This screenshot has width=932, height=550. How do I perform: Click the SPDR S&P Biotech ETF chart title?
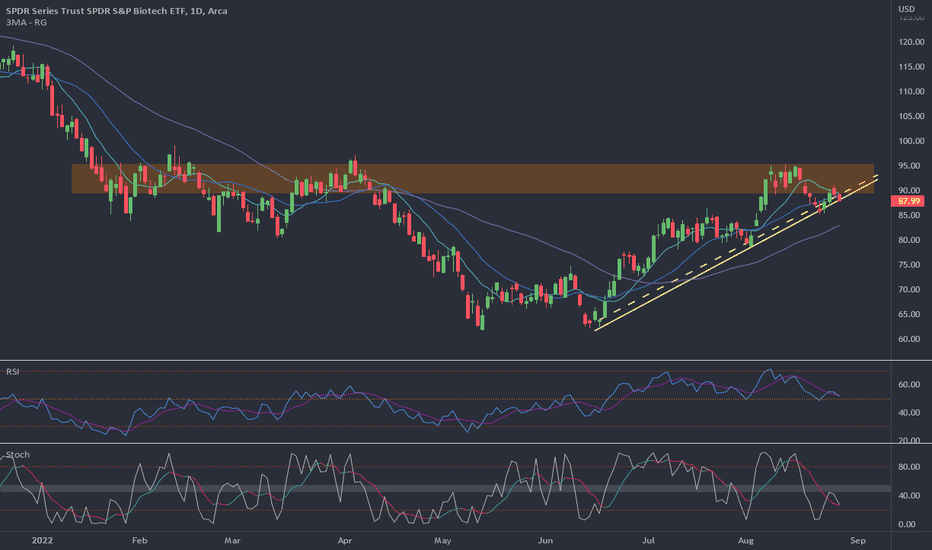point(116,11)
